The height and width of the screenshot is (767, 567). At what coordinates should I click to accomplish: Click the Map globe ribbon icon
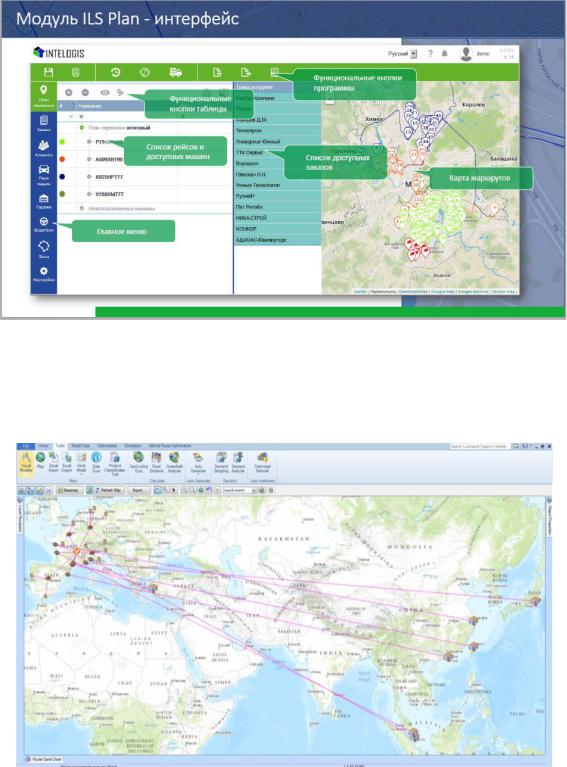point(40,460)
